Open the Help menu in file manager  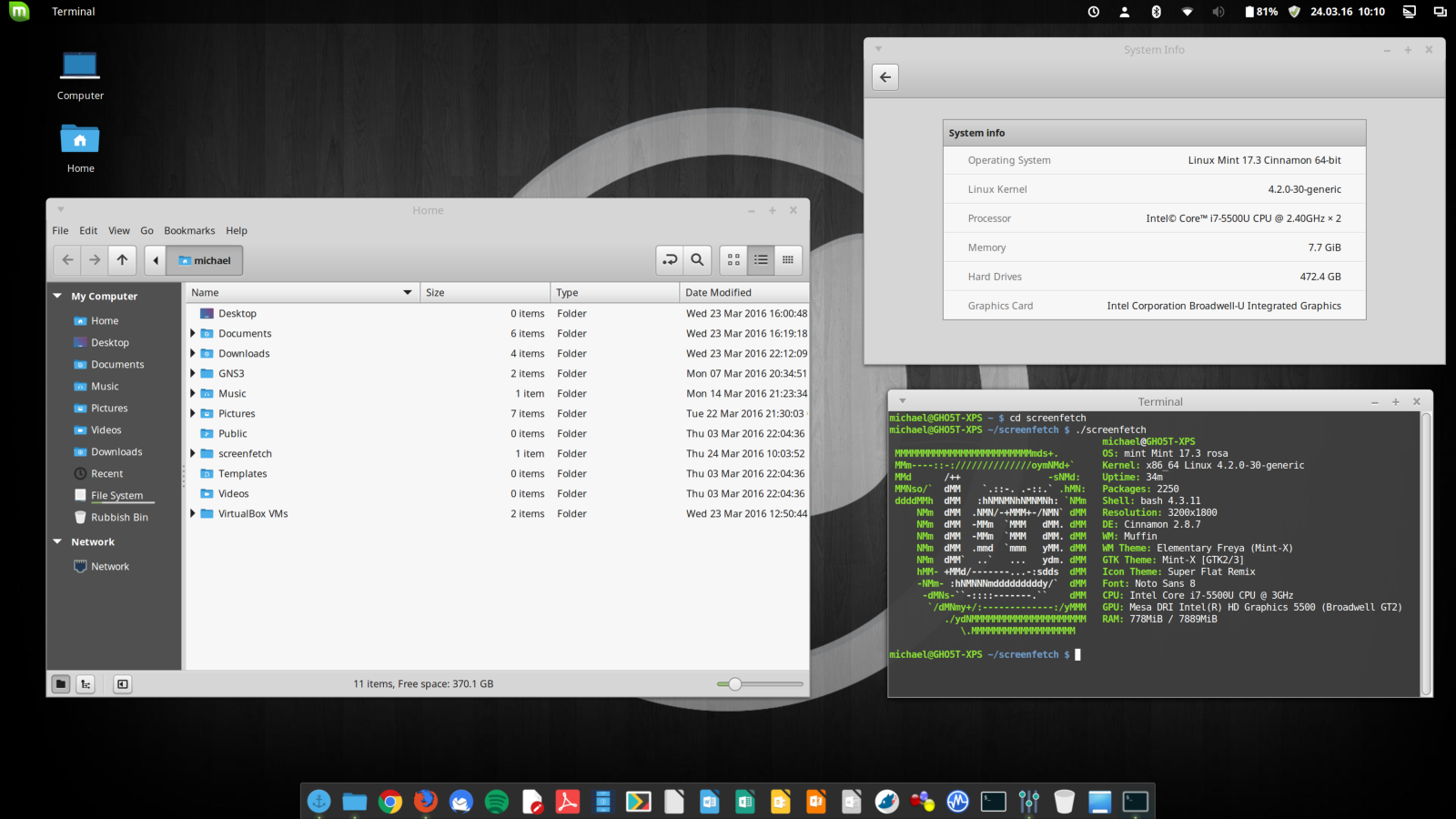(237, 231)
